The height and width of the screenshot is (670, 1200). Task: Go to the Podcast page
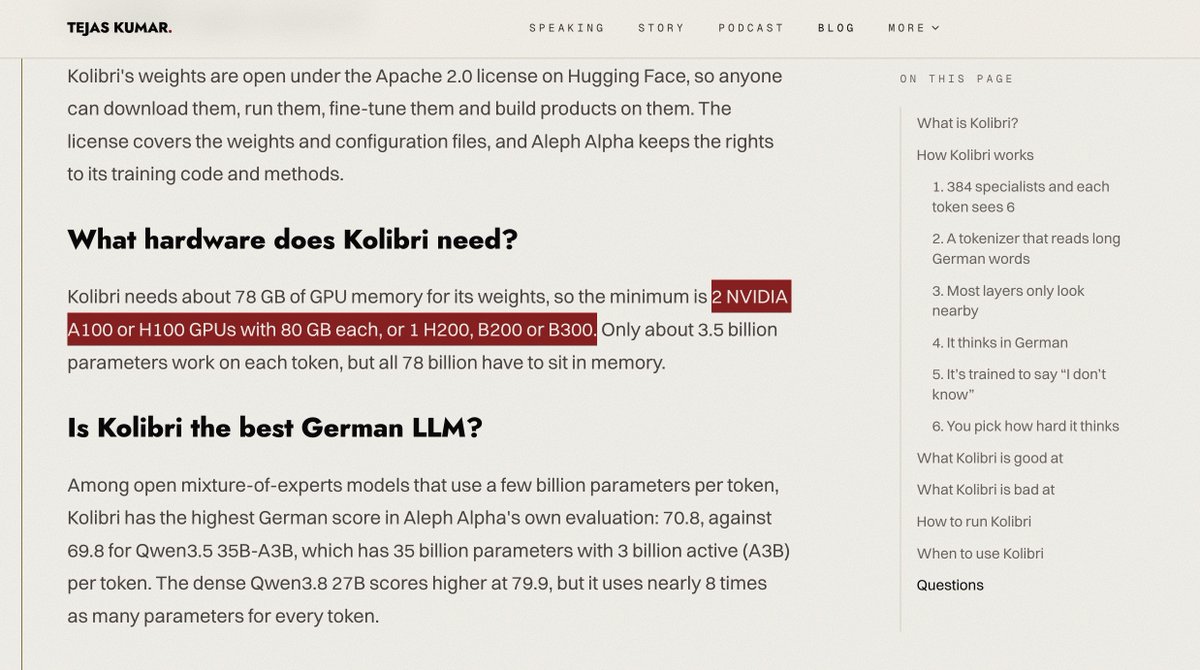751,28
